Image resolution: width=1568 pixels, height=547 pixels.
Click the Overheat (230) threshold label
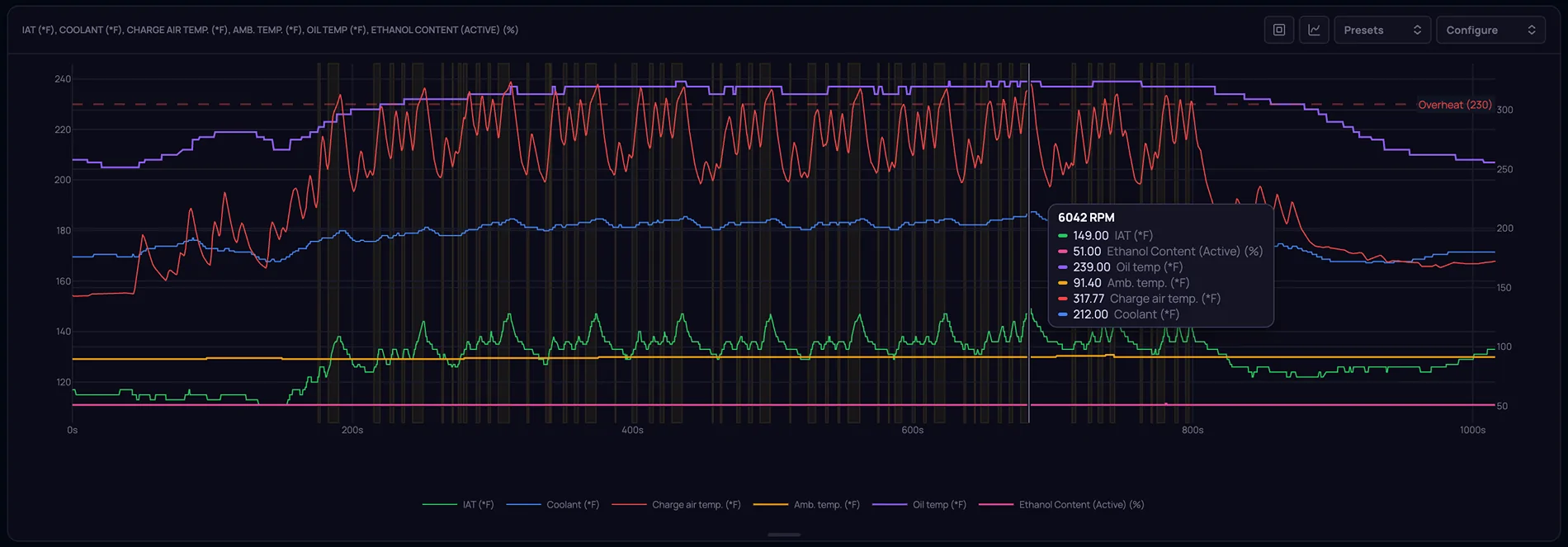[x=1455, y=105]
